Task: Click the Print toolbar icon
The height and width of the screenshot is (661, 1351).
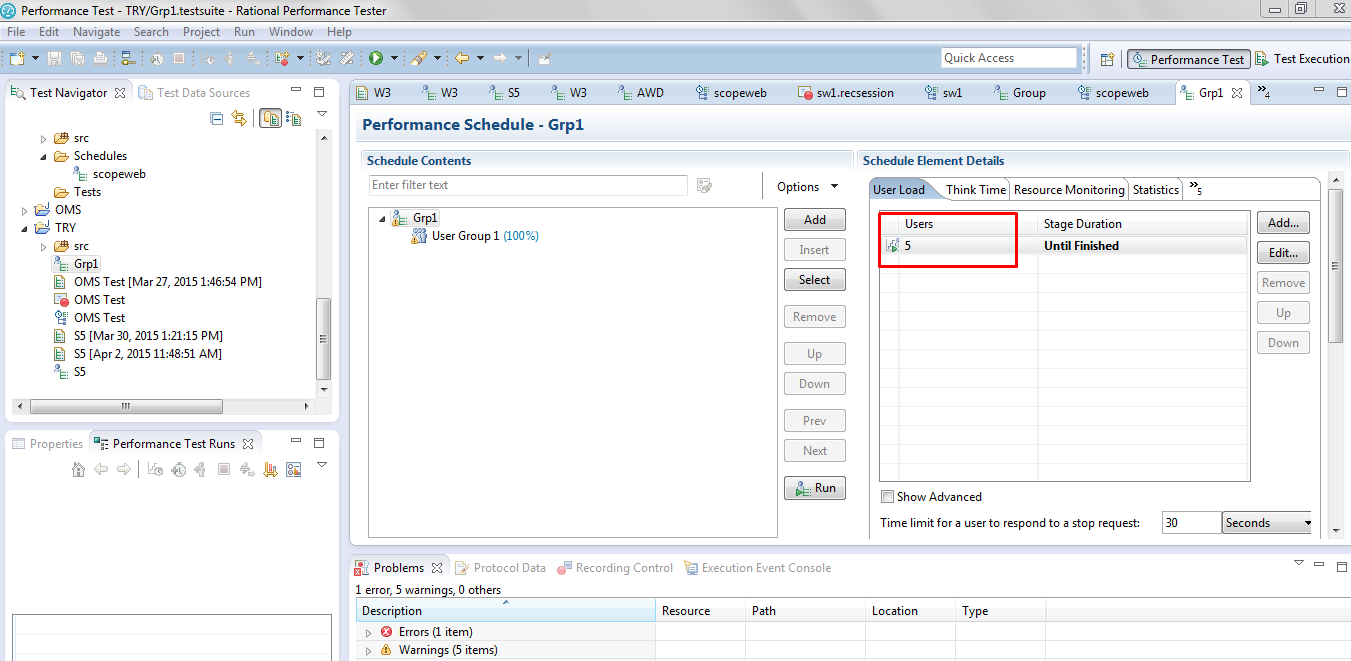Action: click(100, 58)
